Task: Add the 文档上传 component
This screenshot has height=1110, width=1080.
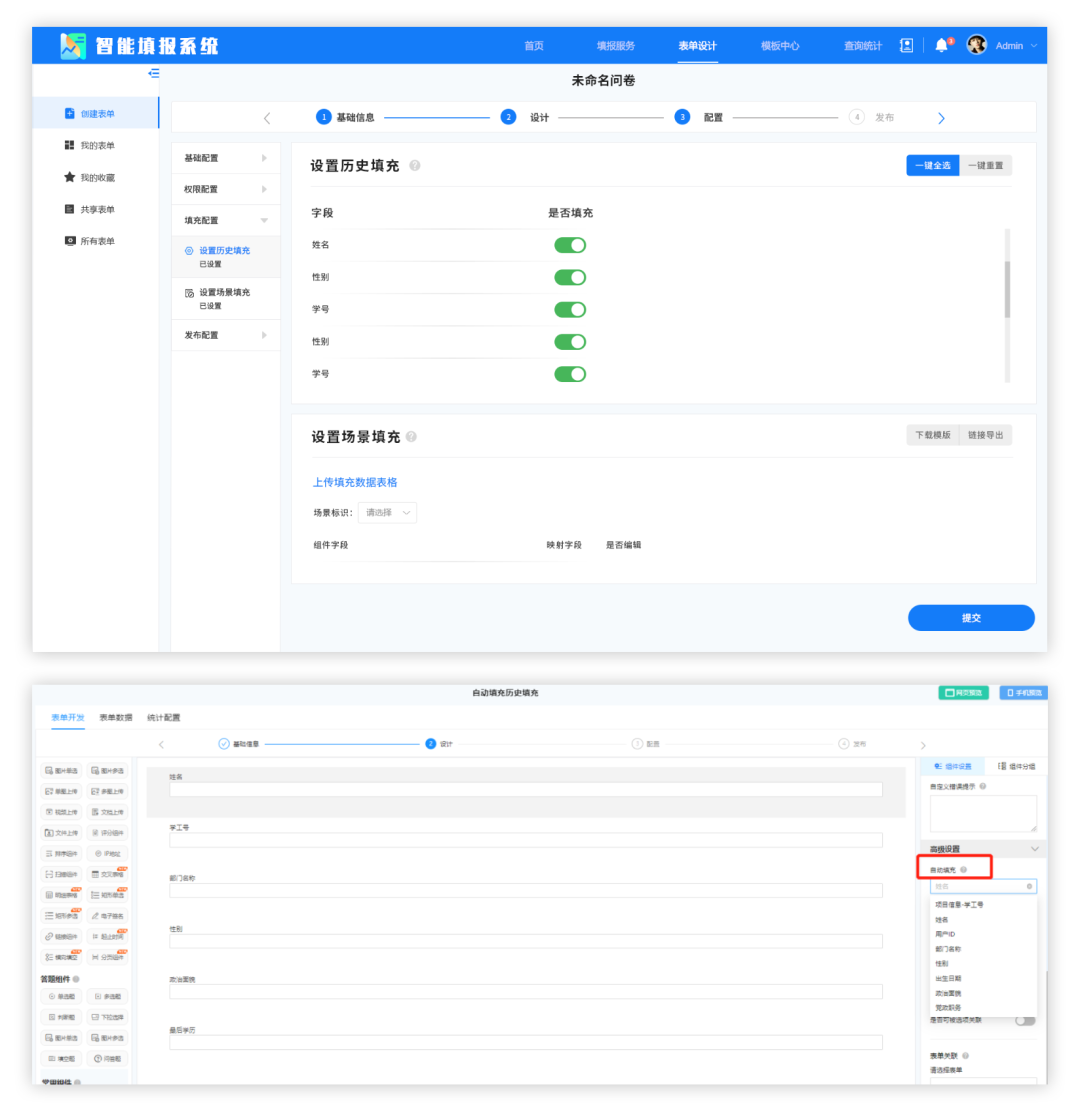Action: coord(108,812)
